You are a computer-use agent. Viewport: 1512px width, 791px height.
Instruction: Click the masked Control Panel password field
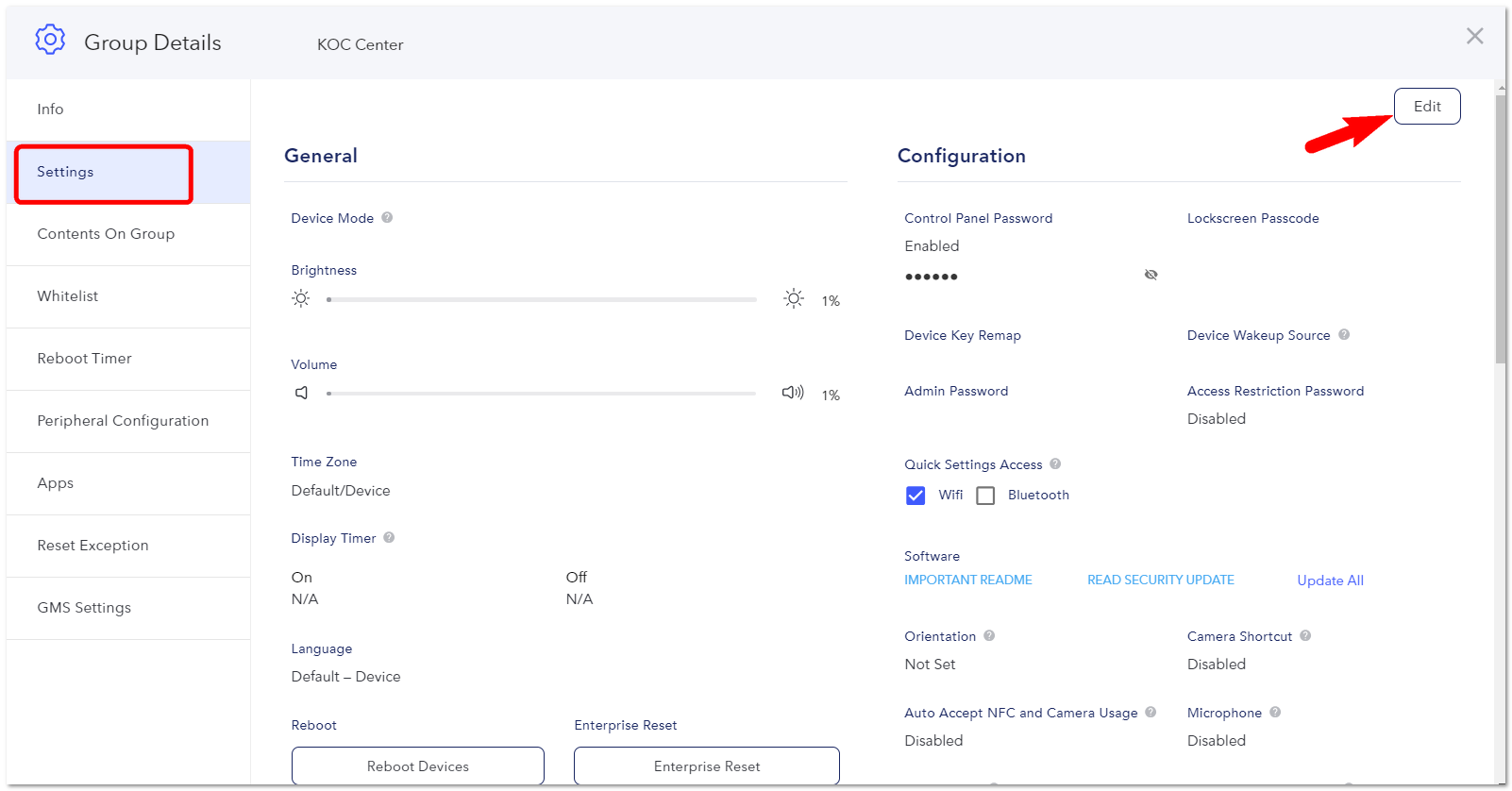coord(932,277)
